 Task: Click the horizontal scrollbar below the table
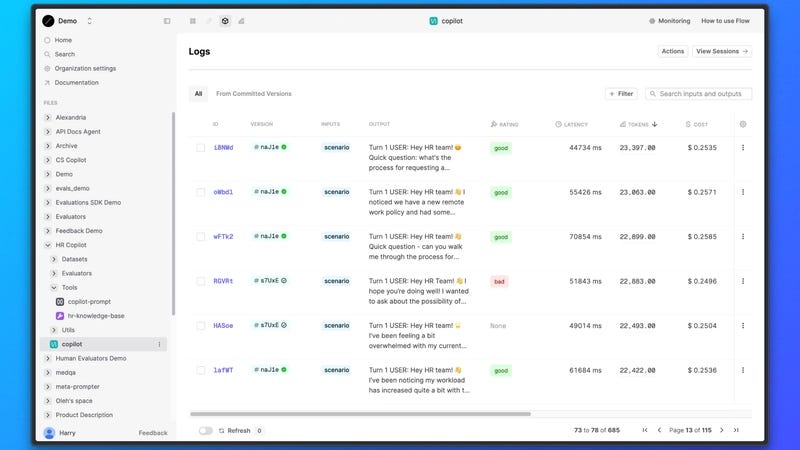[x=360, y=414]
